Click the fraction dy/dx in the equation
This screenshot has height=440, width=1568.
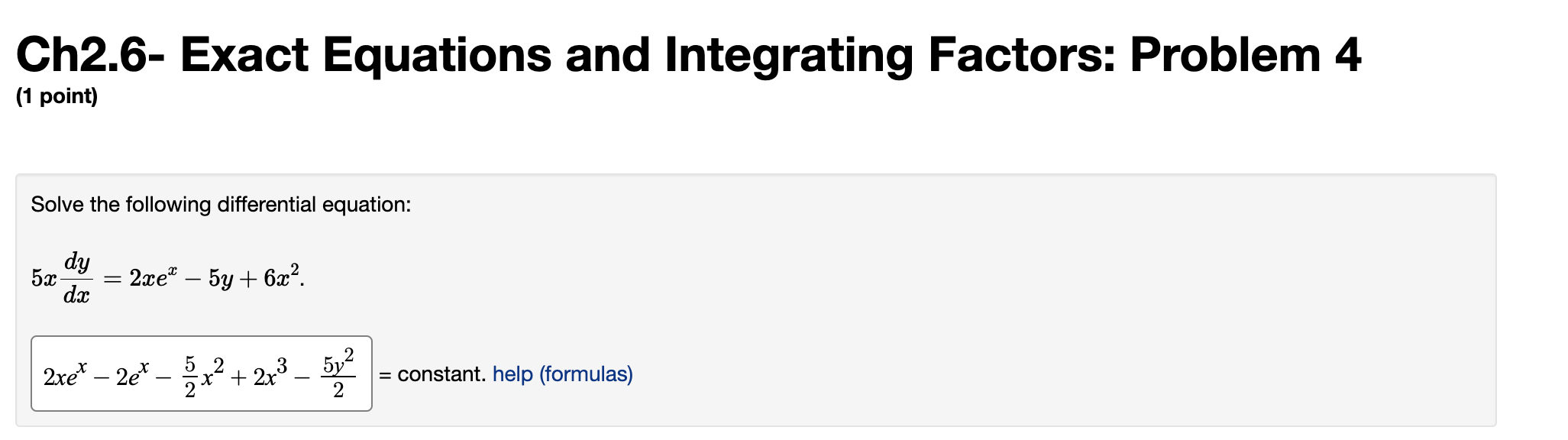76,277
